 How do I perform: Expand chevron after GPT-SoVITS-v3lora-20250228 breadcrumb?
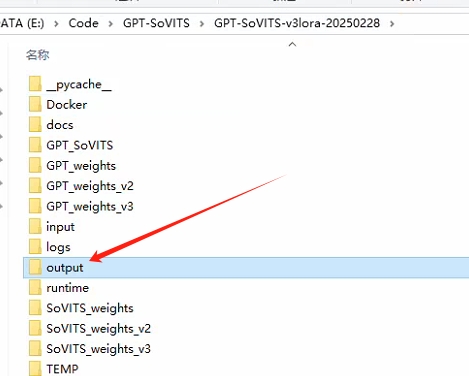392,24
